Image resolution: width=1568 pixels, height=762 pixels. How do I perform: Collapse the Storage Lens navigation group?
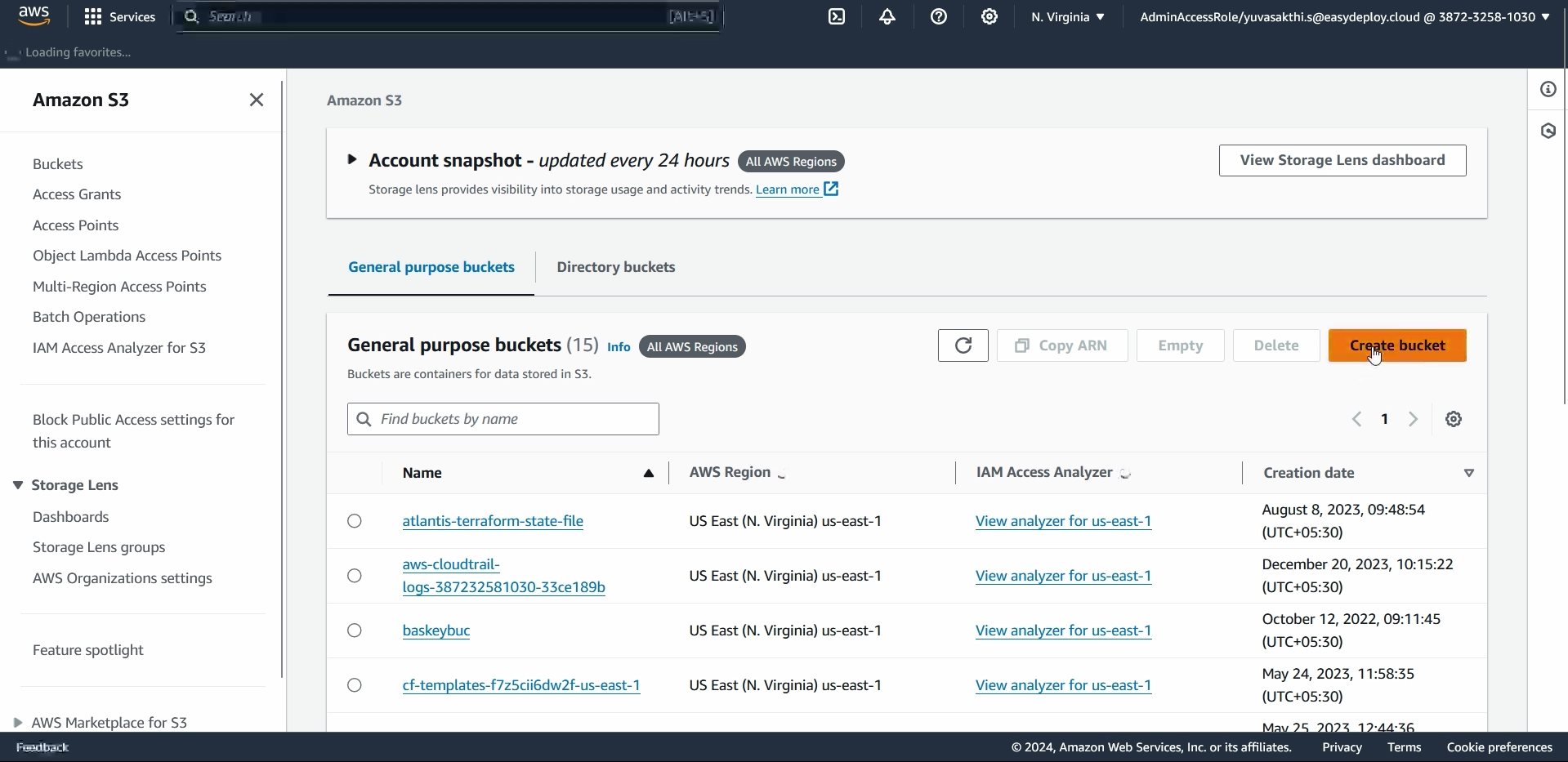[18, 485]
